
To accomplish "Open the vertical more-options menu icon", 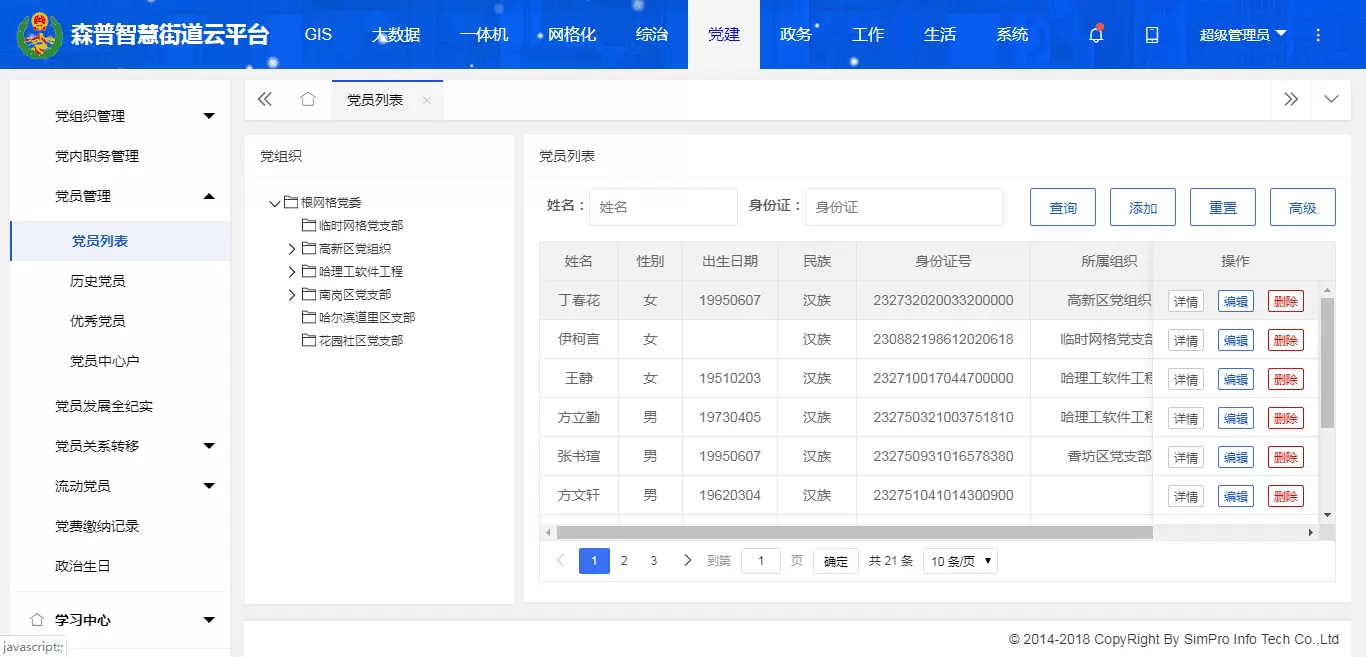I will tap(1318, 35).
